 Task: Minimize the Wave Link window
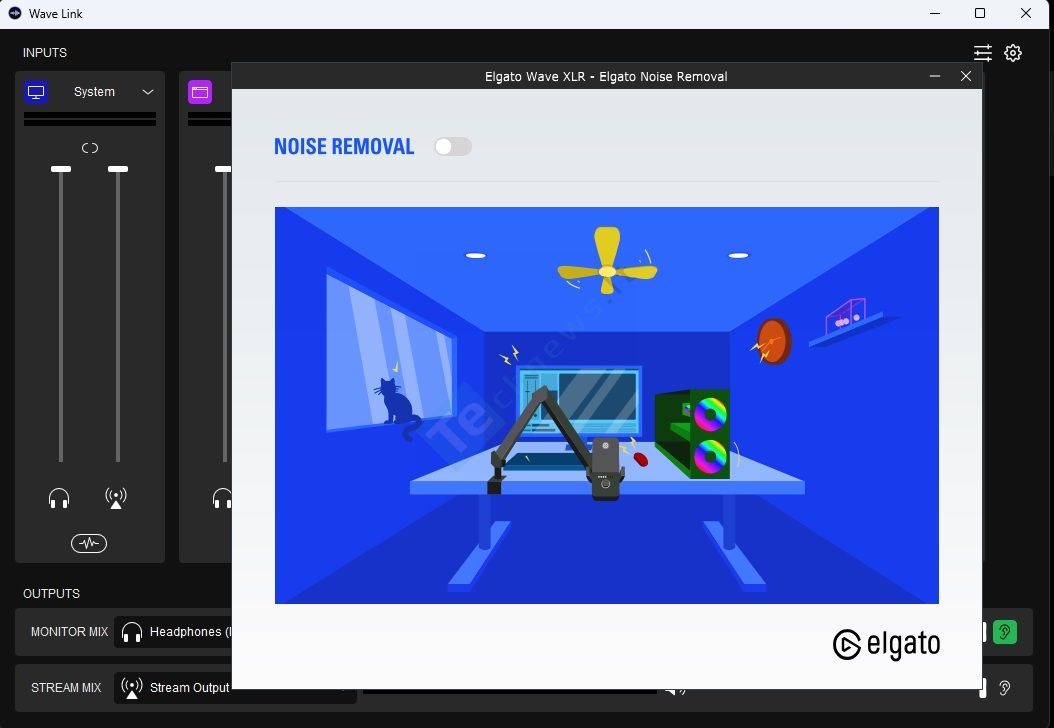[x=934, y=13]
